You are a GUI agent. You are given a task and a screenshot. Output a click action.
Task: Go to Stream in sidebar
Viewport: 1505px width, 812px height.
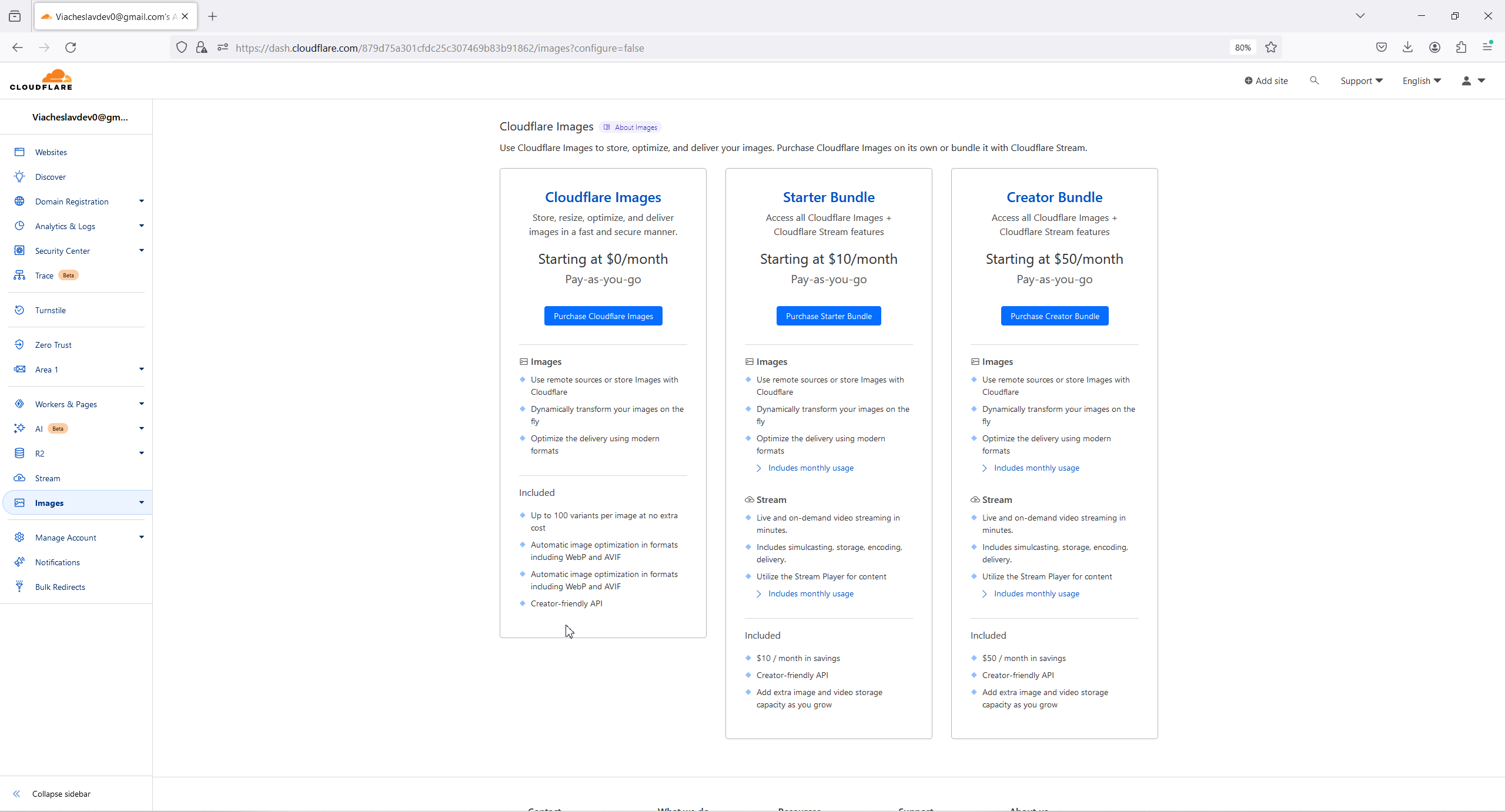tap(47, 478)
